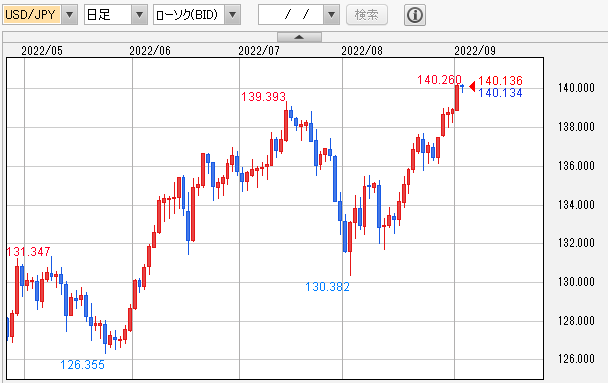Click the 134.000 price axis label
Viewport: 608px width, 383px height.
click(576, 205)
